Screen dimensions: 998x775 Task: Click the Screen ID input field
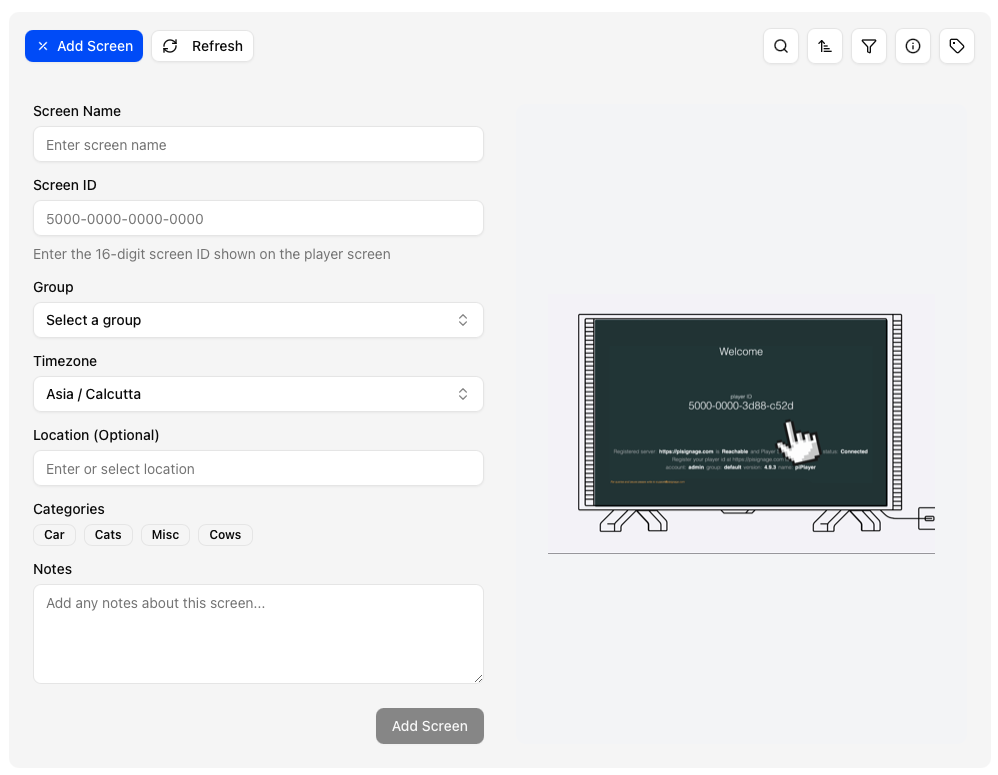pyautogui.click(x=258, y=218)
